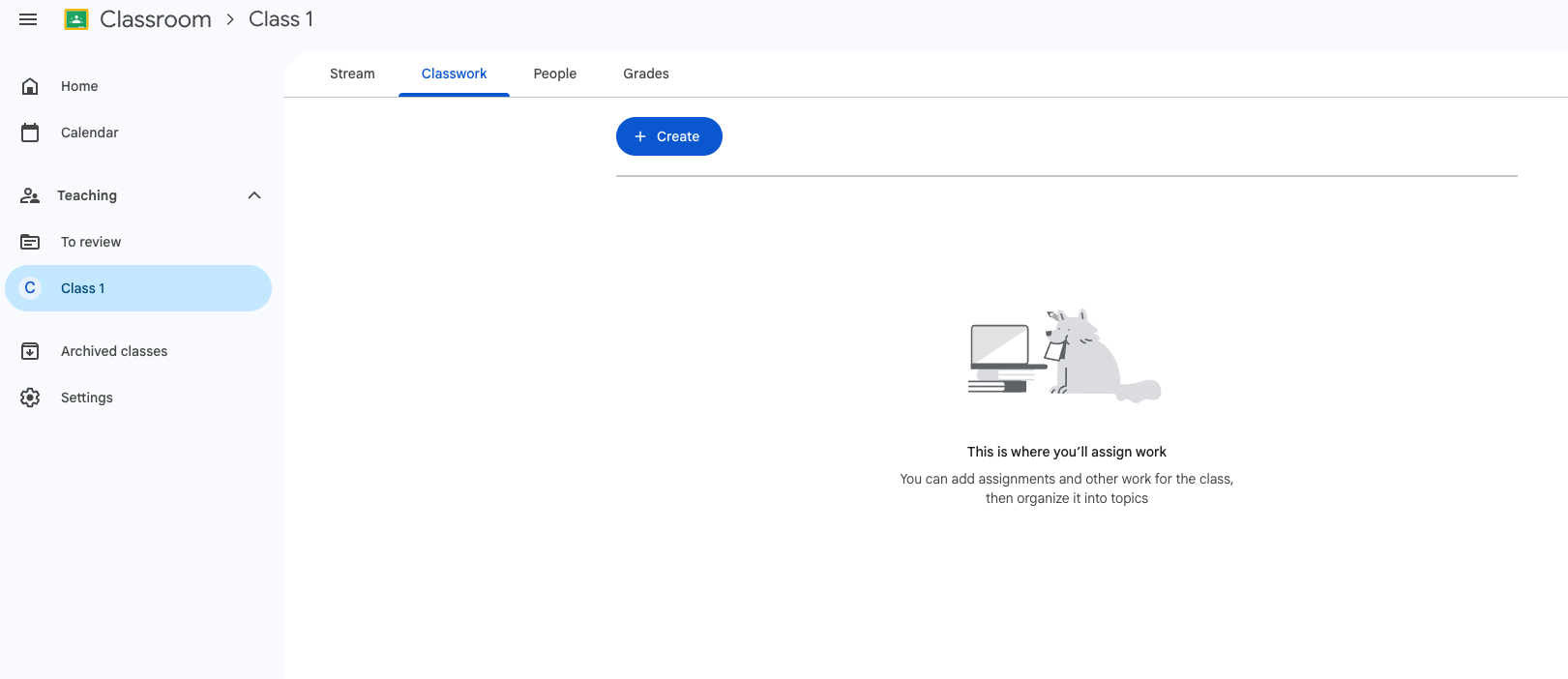
Task: Click the Teaching people icon
Action: (30, 195)
